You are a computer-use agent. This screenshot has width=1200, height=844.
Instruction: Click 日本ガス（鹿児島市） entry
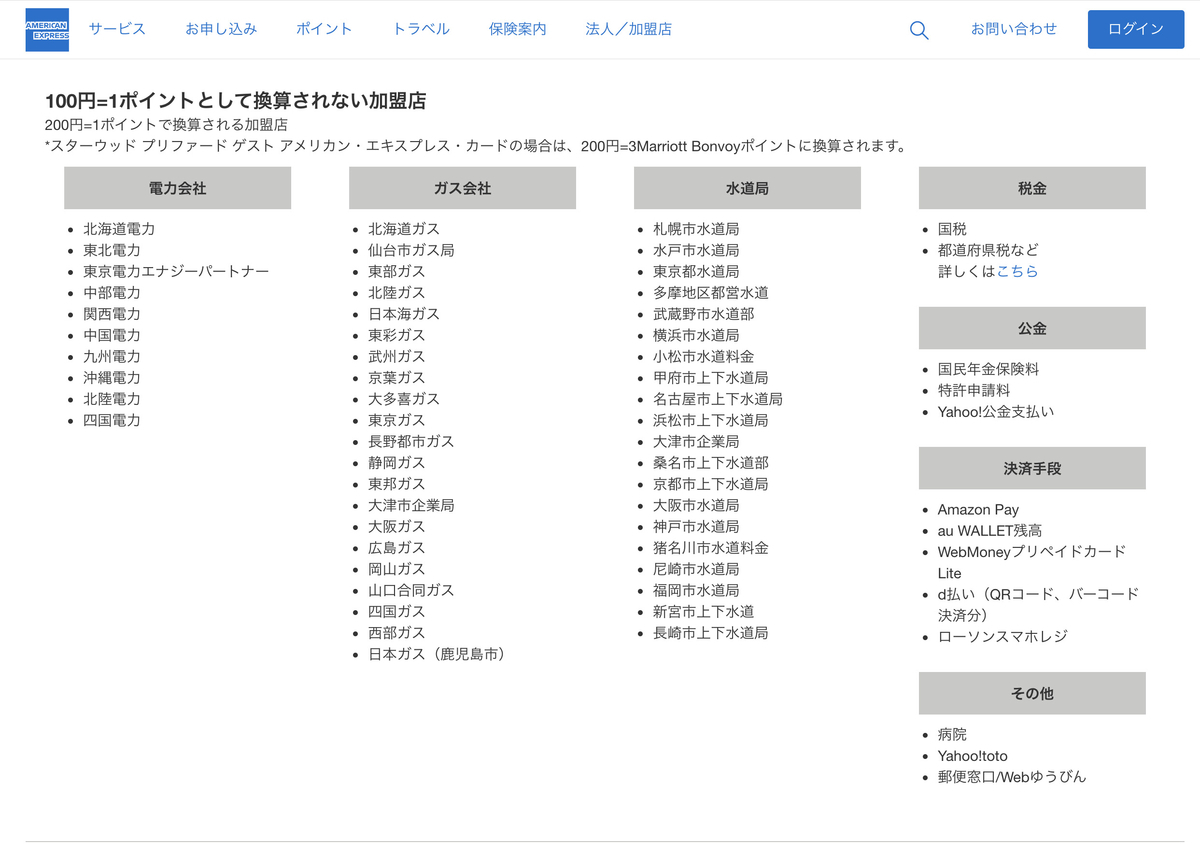click(439, 654)
